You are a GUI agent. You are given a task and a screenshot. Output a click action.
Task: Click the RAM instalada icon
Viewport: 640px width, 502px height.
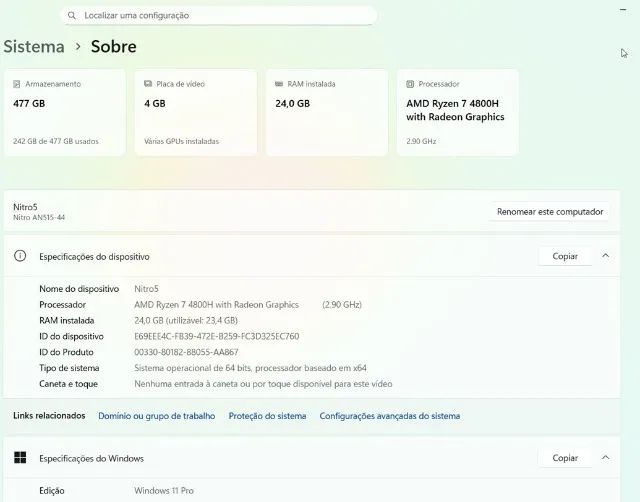pyautogui.click(x=279, y=84)
